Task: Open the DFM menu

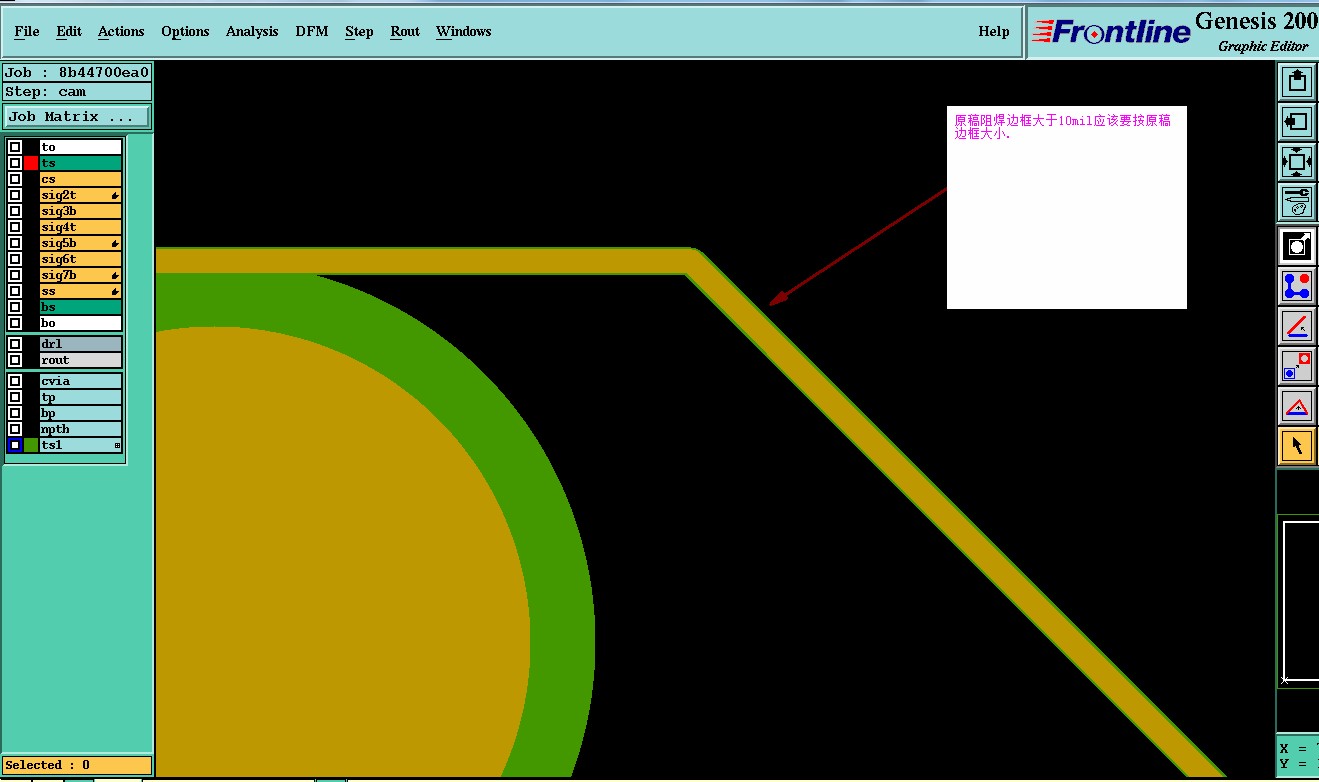Action: tap(312, 32)
